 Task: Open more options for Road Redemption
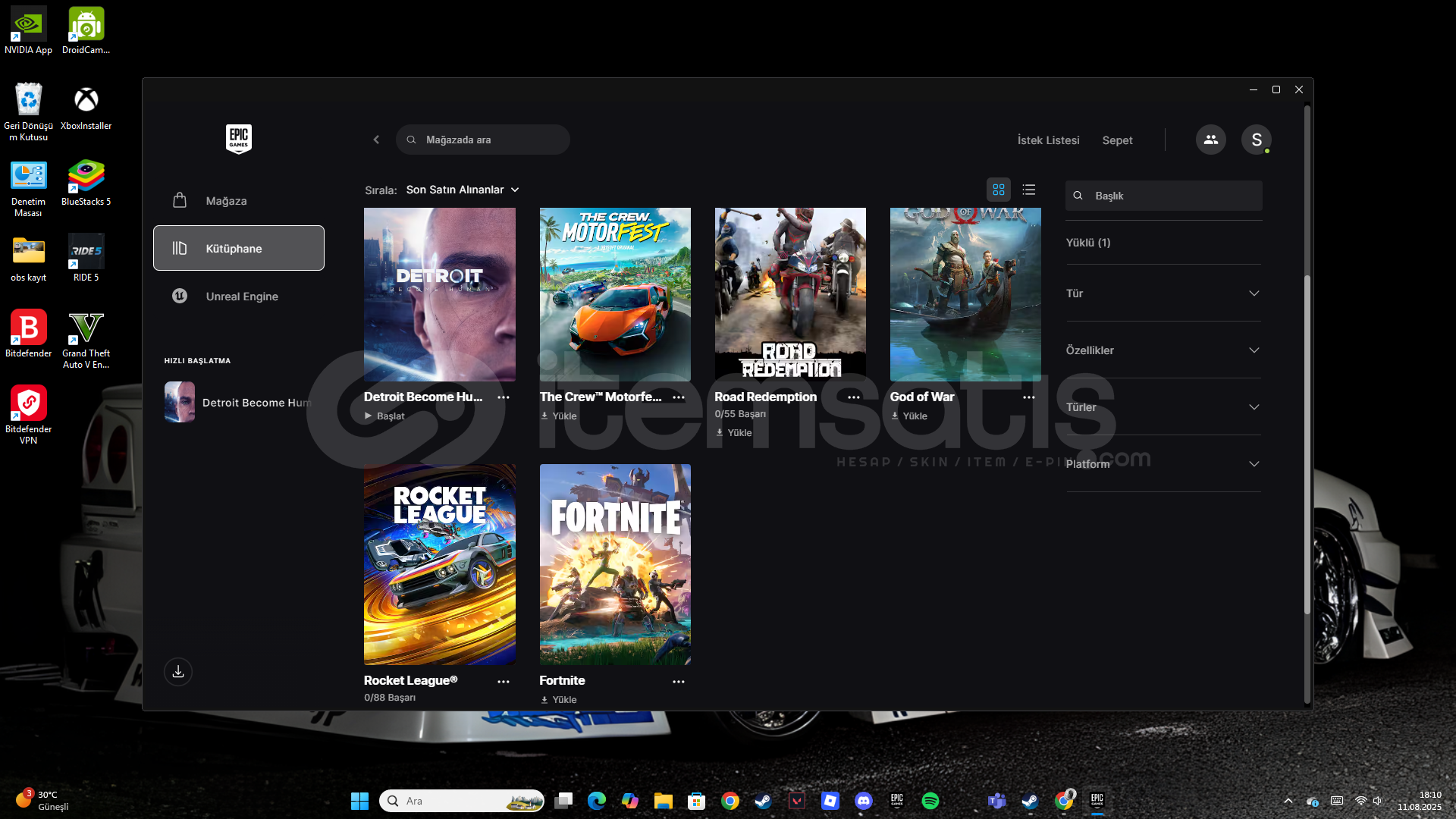[x=854, y=397]
